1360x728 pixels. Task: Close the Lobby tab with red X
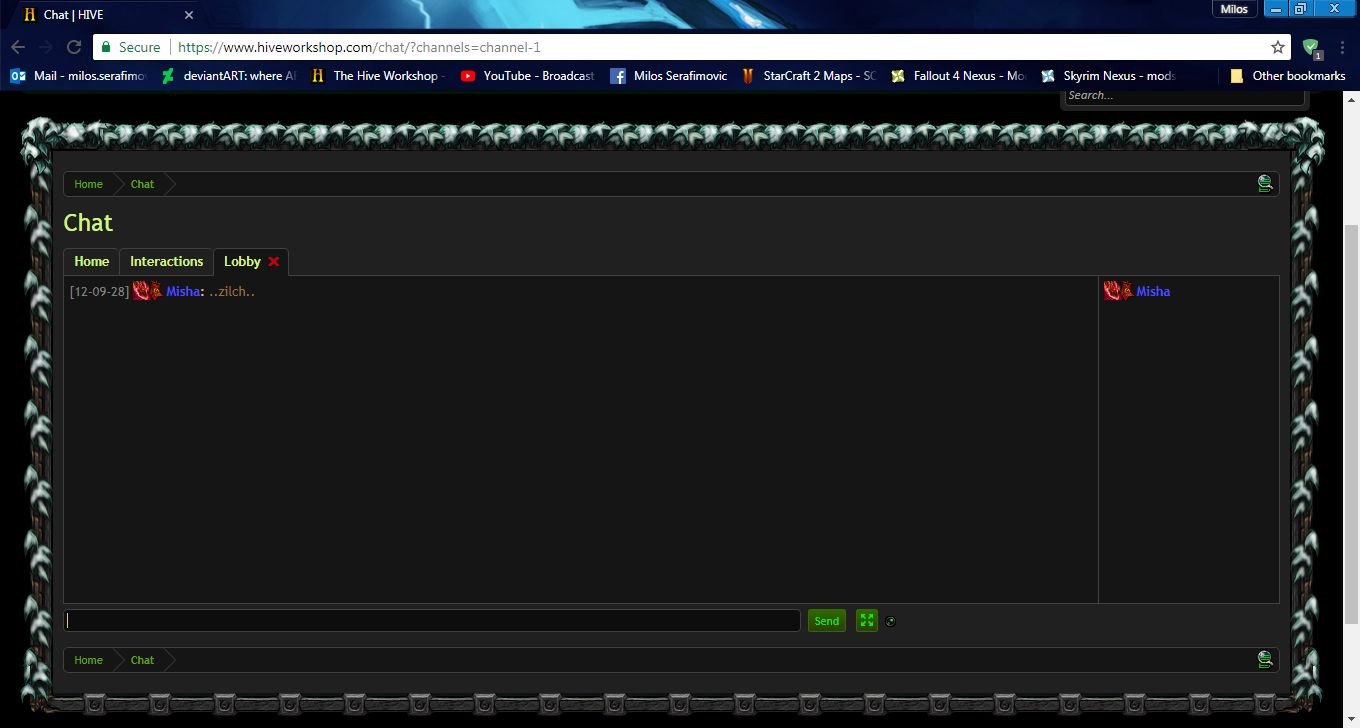click(x=274, y=262)
